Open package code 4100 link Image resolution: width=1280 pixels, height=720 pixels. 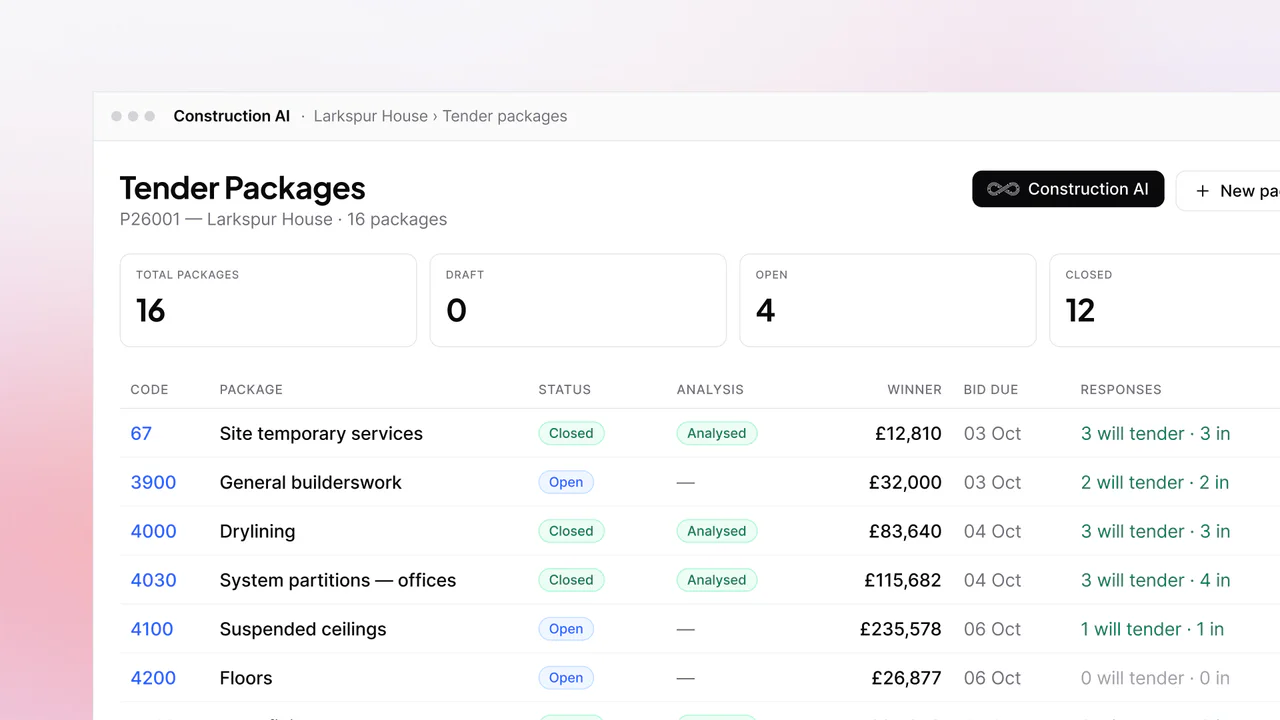point(152,629)
